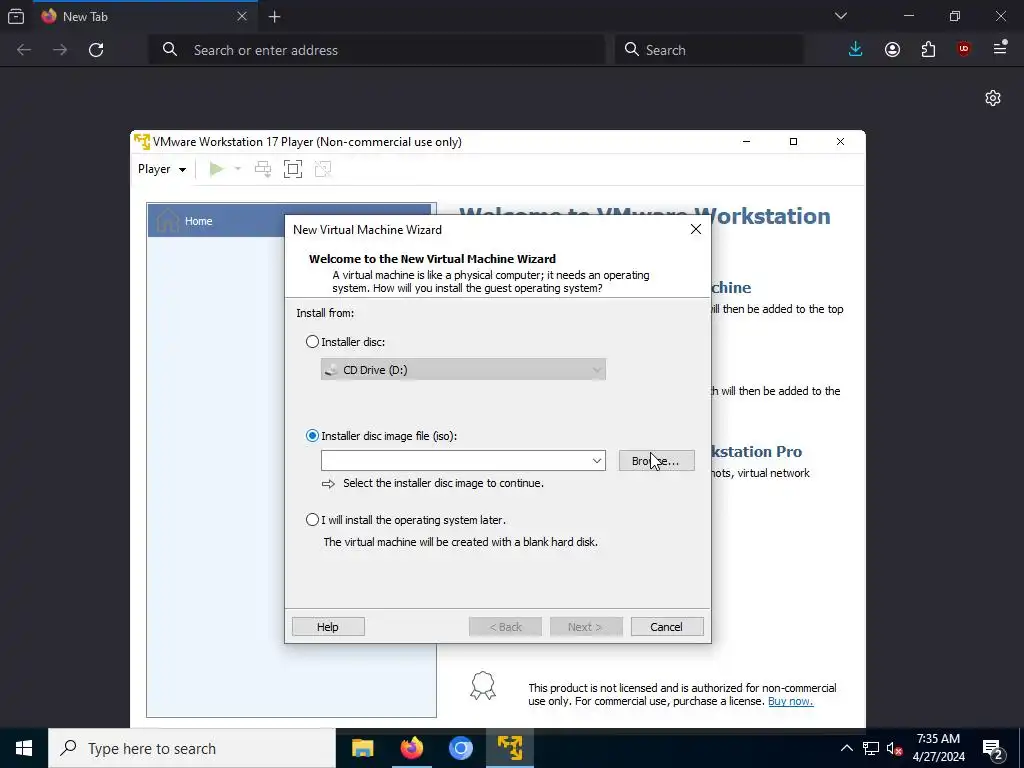The height and width of the screenshot is (768, 1024).
Task: Open File Explorer from taskbar
Action: tap(362, 748)
